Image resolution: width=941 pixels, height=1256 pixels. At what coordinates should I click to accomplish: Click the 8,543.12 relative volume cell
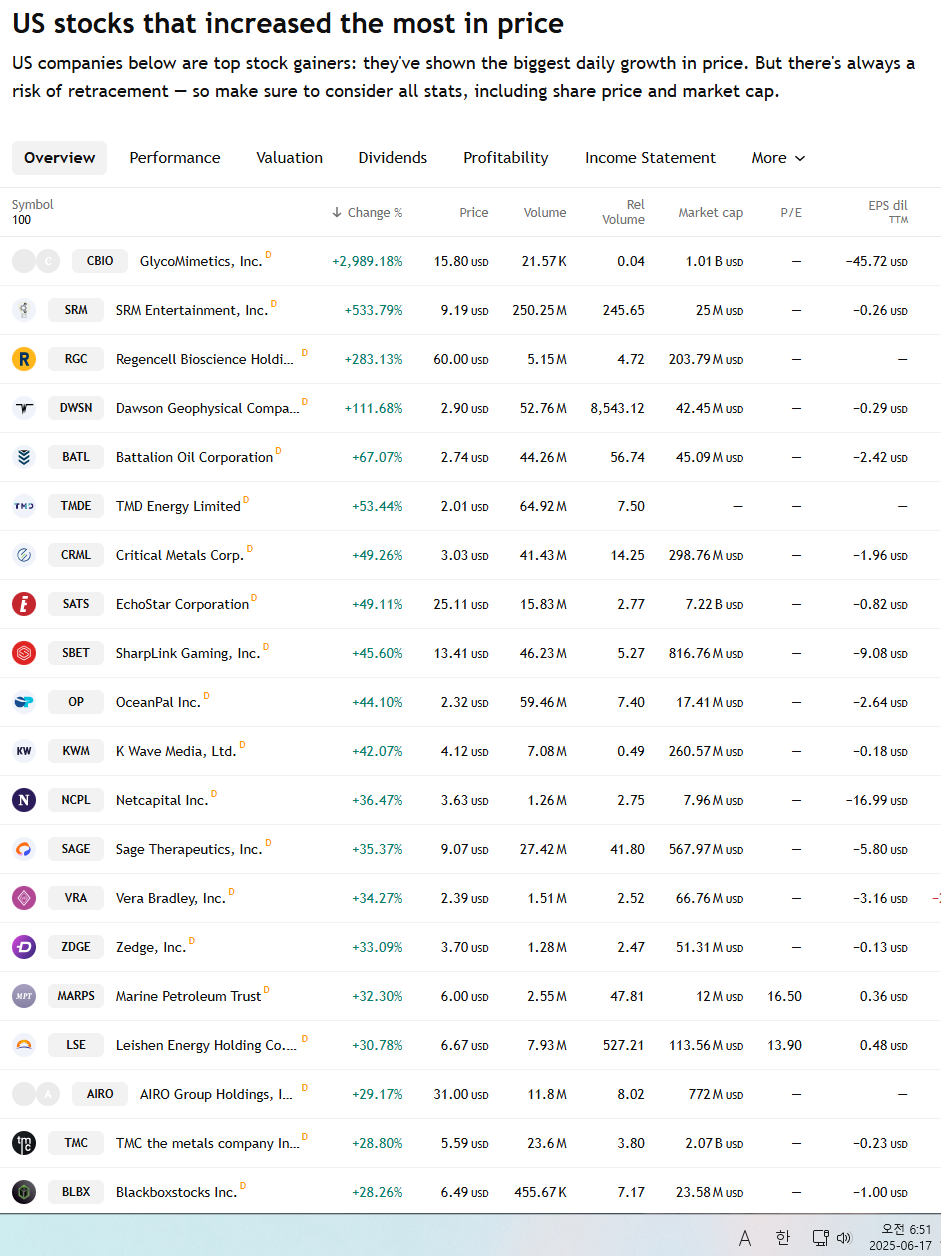point(617,408)
